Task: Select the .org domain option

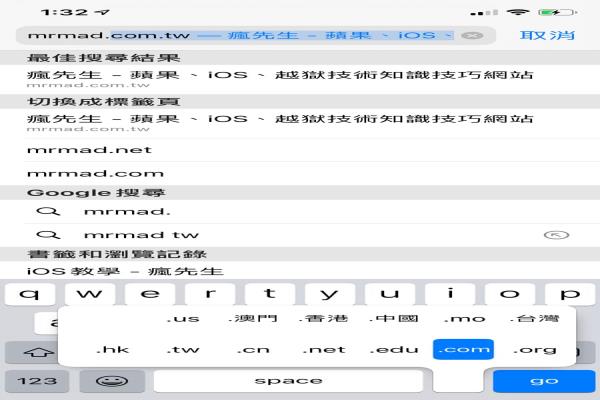Action: pos(535,349)
